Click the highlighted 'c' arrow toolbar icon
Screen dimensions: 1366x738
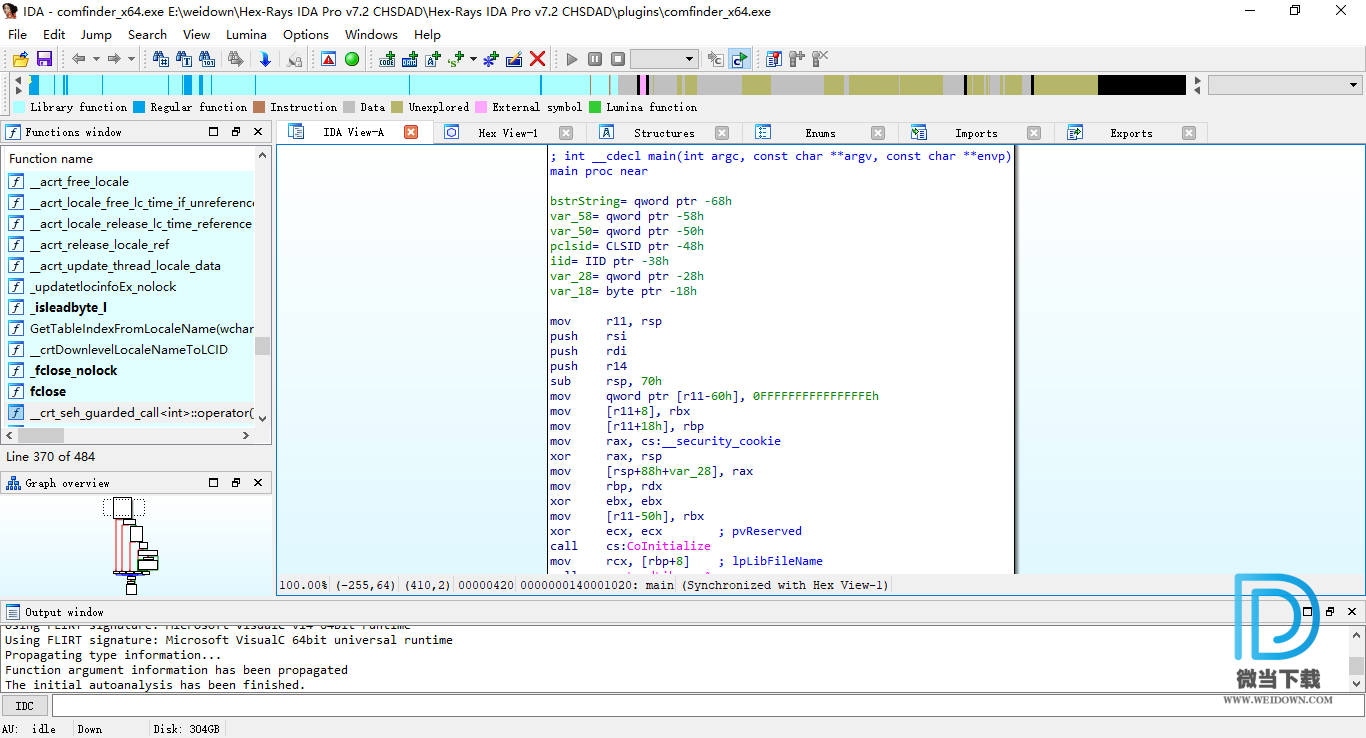(x=739, y=59)
